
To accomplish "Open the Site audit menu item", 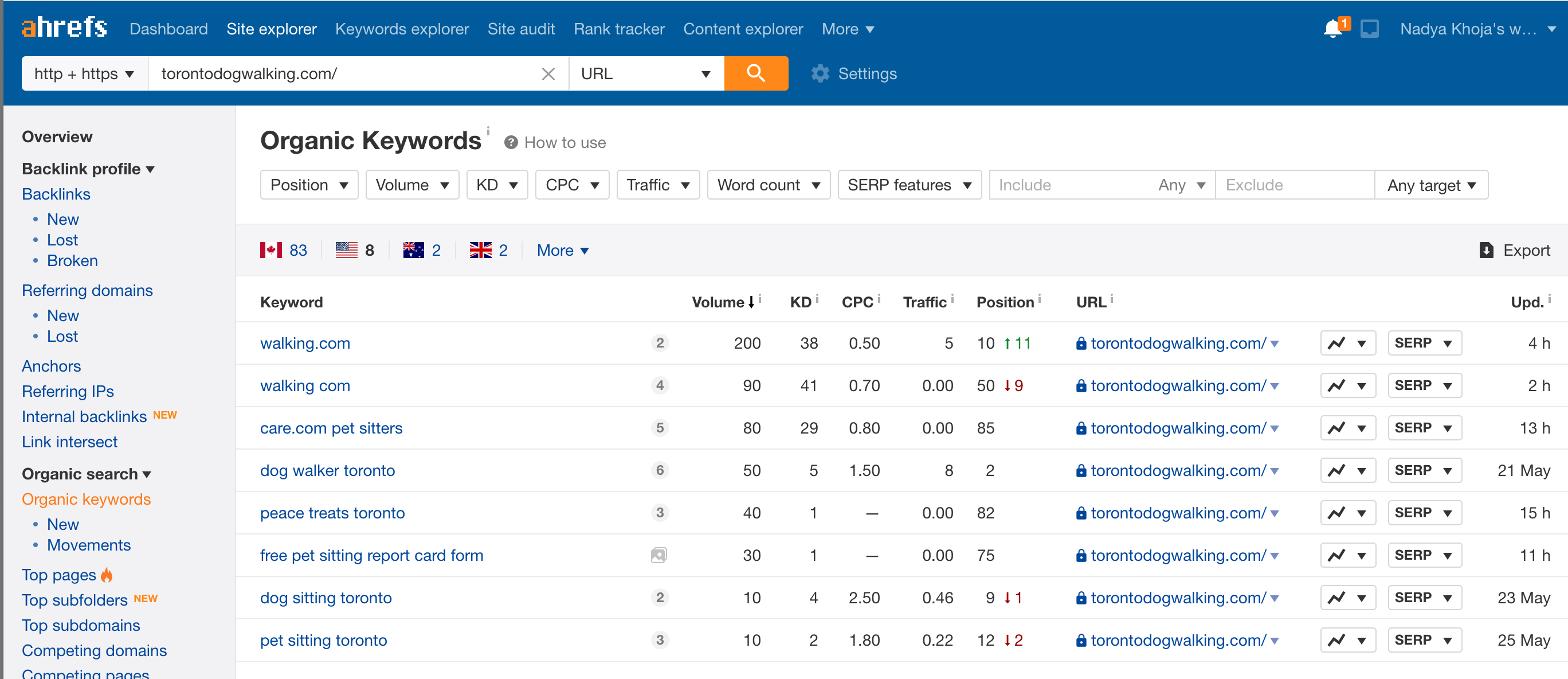I will pyautogui.click(x=520, y=29).
